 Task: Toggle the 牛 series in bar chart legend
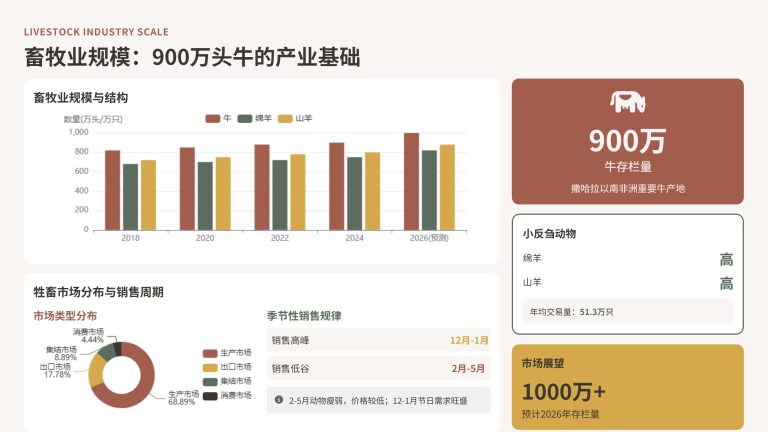[x=219, y=118]
